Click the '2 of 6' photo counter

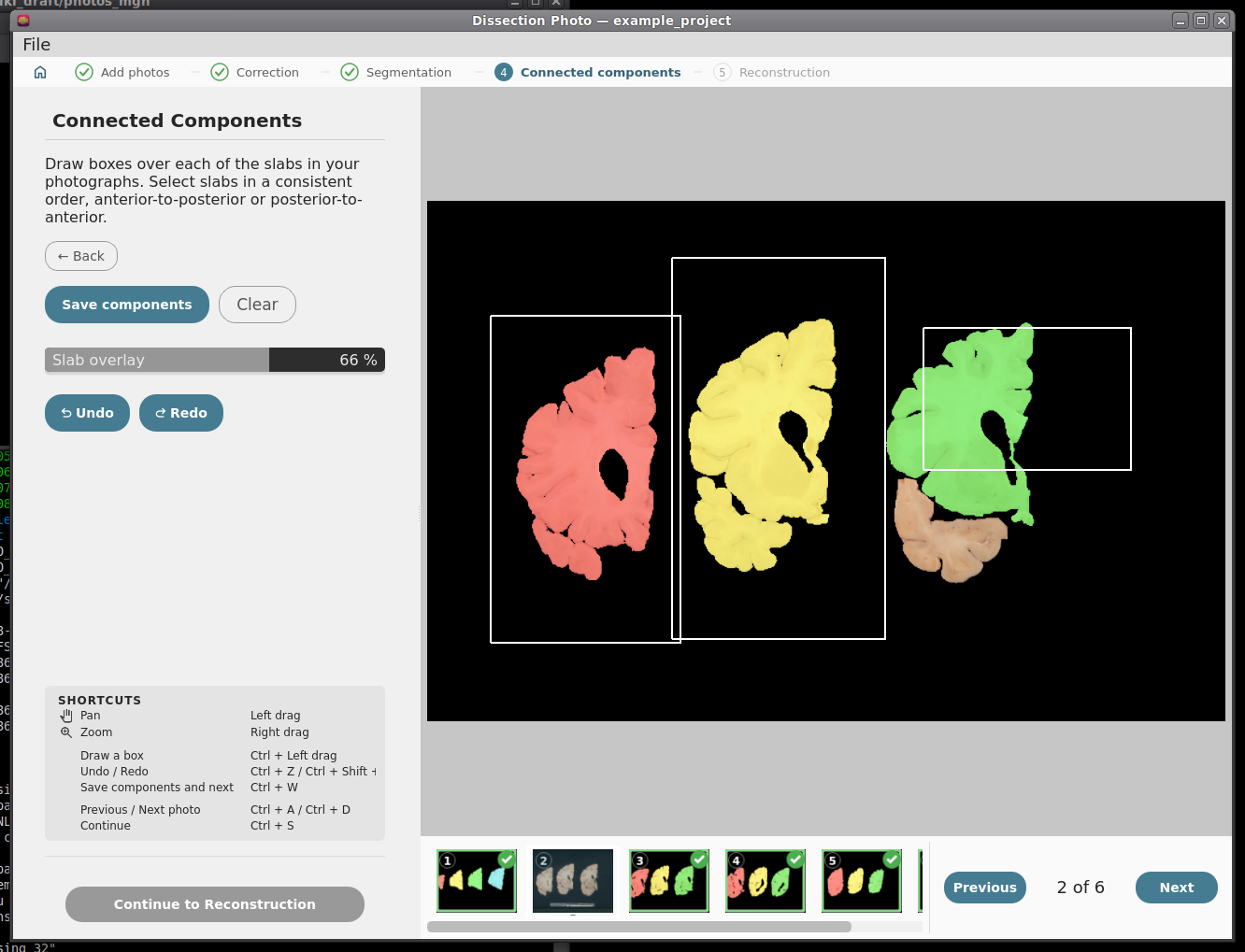(1080, 888)
